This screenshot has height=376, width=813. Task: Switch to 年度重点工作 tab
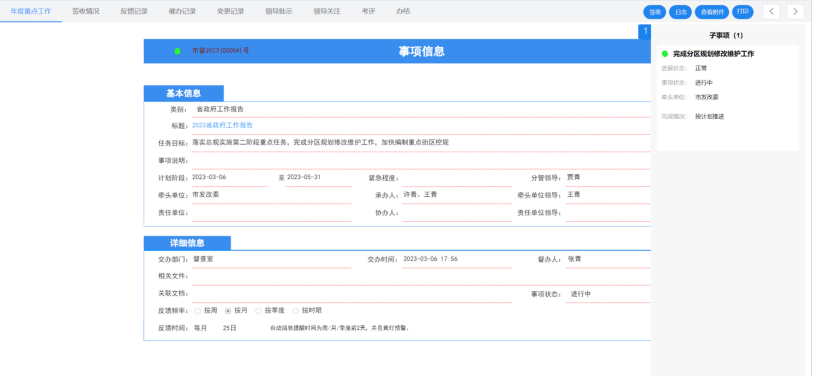point(31,11)
